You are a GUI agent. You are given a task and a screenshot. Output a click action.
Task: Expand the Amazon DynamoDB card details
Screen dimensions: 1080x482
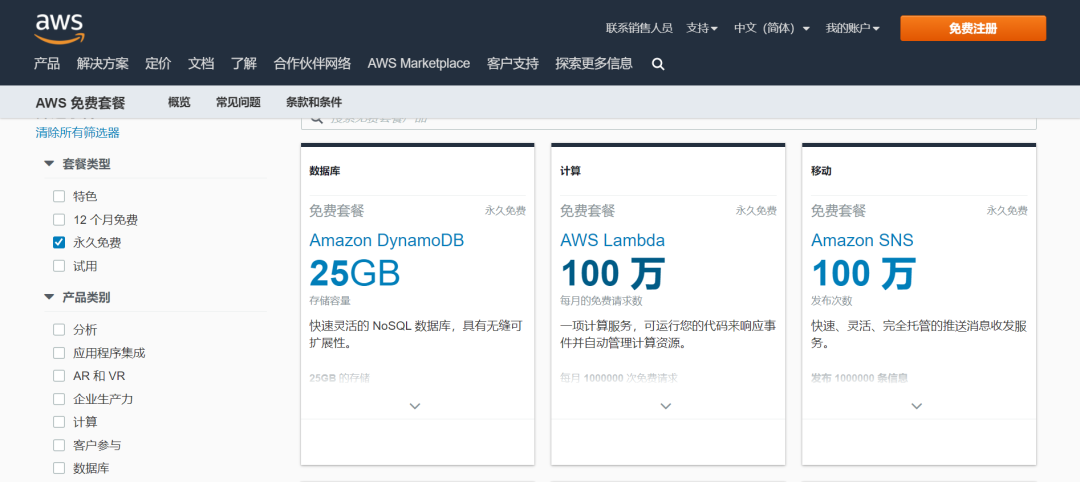pos(415,406)
